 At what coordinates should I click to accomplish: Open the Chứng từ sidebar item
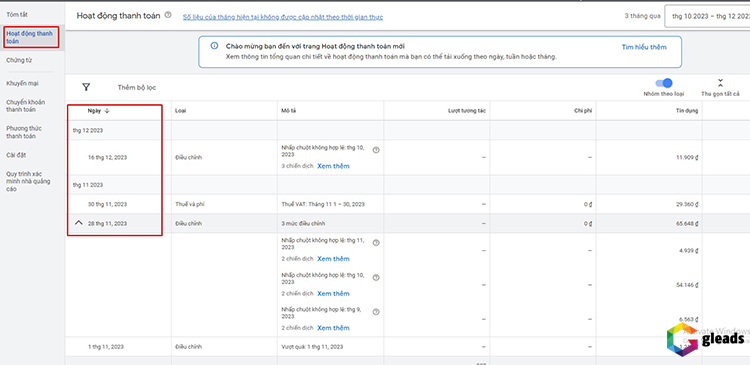pos(19,60)
